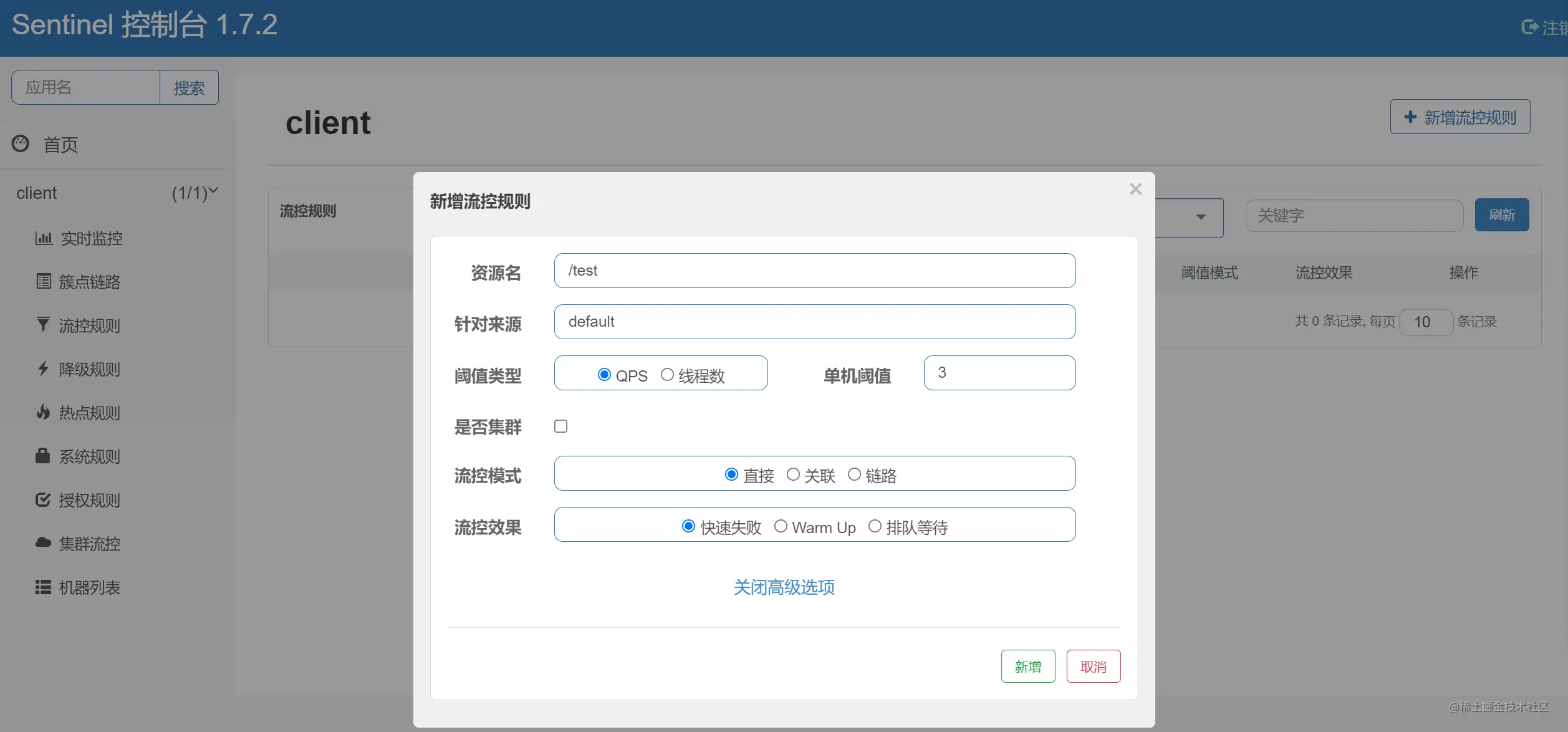The height and width of the screenshot is (732, 1568).
Task: Click the 刷新 button
Action: (1502, 215)
